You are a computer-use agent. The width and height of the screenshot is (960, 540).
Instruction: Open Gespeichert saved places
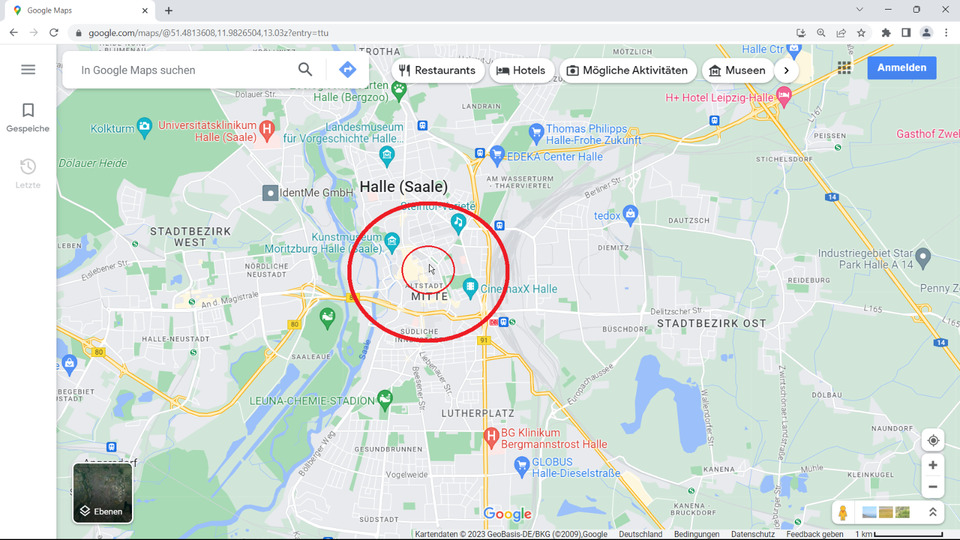(28, 117)
